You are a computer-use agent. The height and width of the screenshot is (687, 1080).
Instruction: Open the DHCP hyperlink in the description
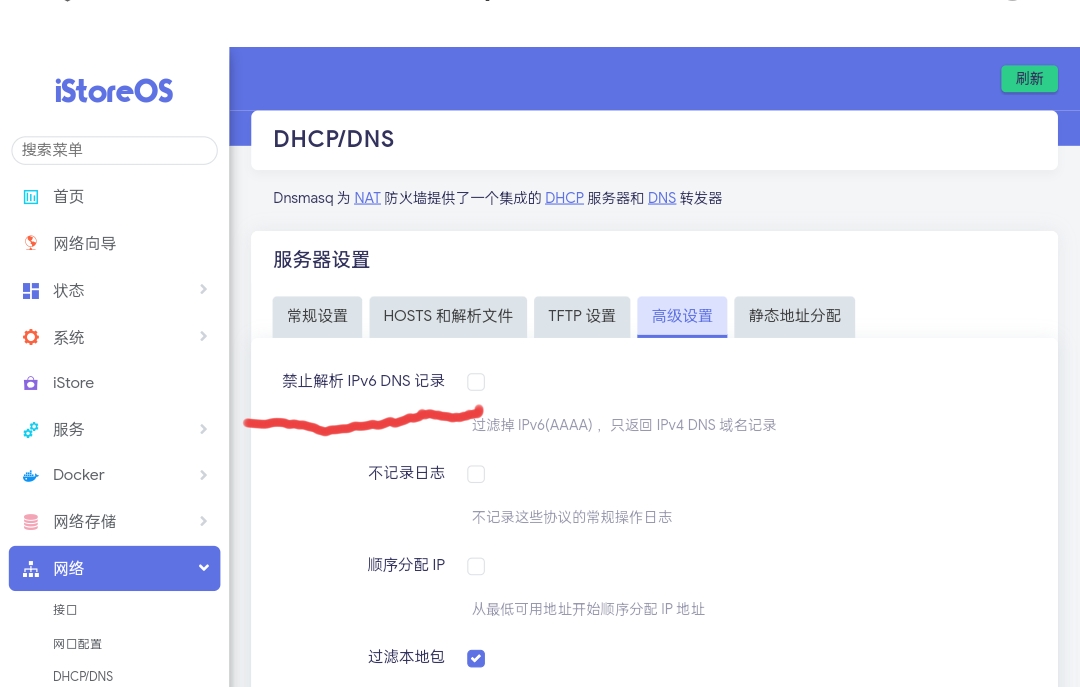(x=564, y=198)
